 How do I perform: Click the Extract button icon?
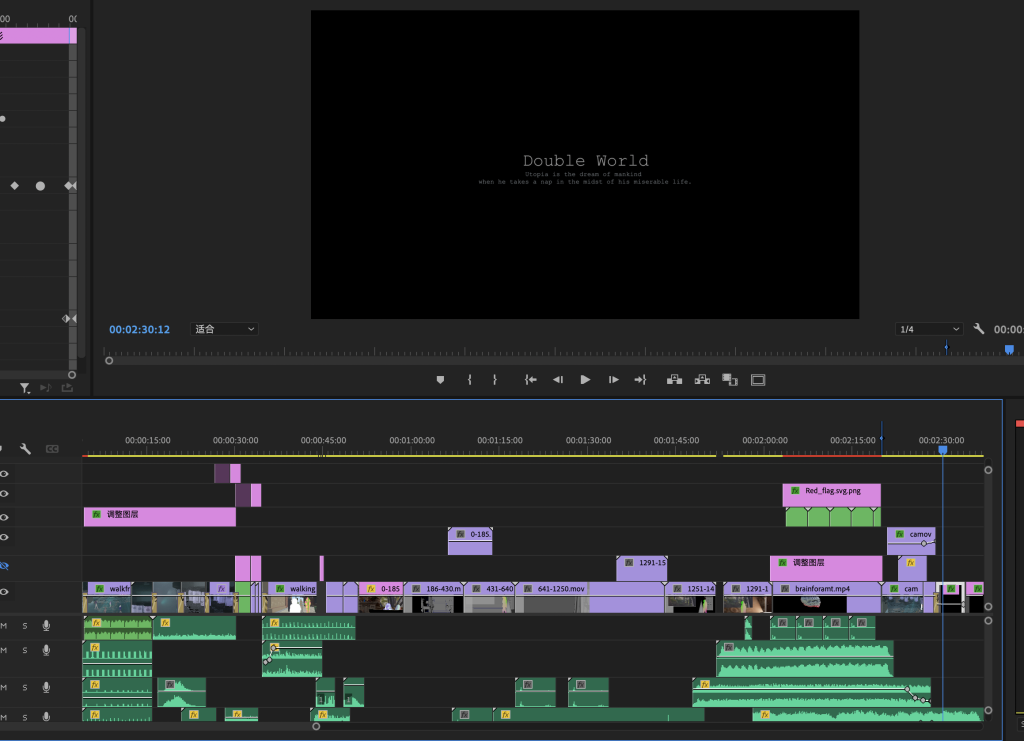[x=702, y=380]
